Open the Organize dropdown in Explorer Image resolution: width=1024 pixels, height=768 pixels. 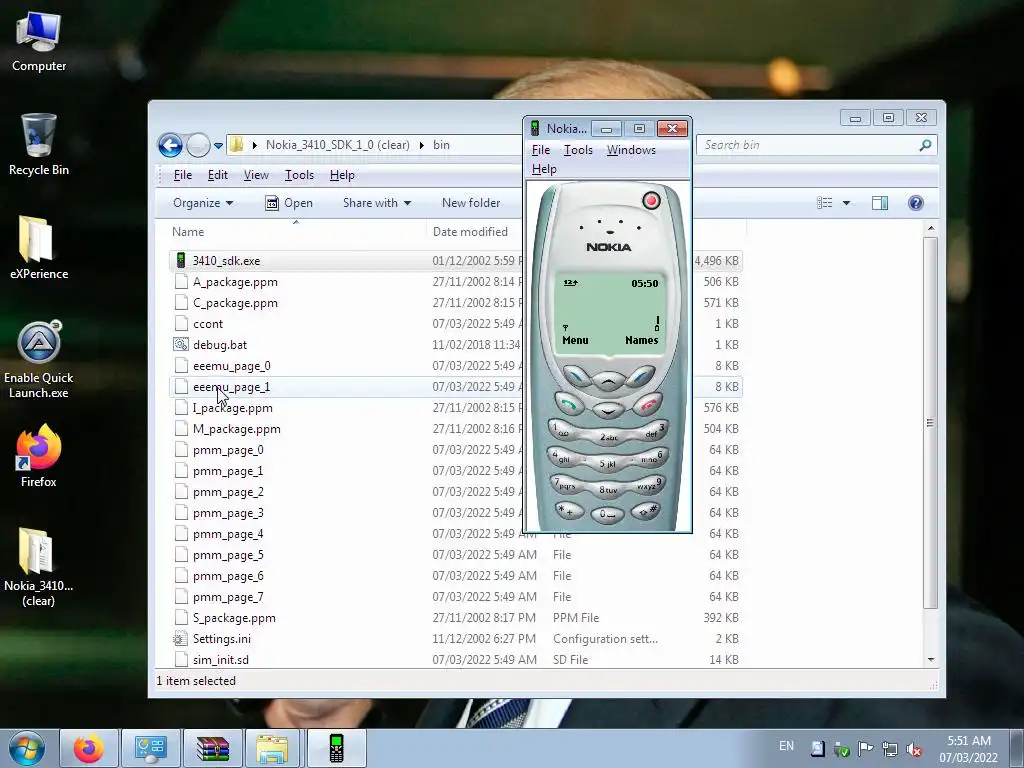pyautogui.click(x=203, y=203)
